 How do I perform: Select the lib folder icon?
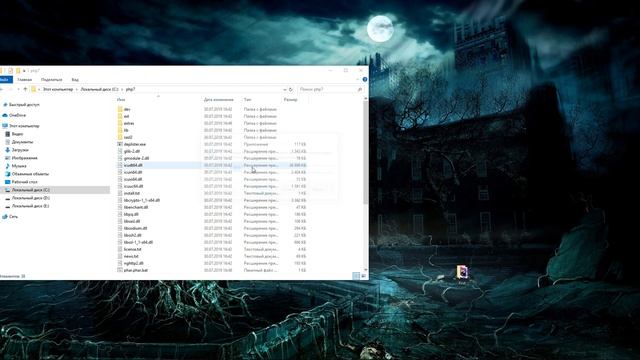[120, 130]
